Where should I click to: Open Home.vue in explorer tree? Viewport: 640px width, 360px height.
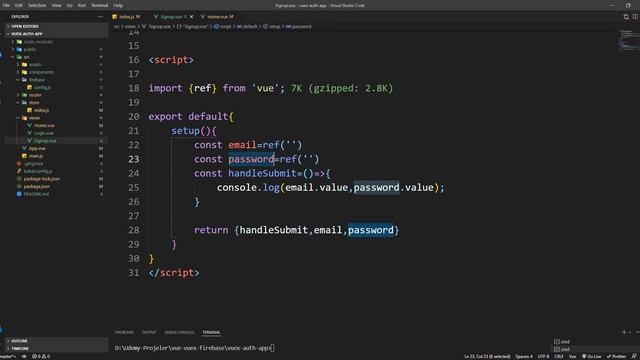pyautogui.click(x=44, y=125)
